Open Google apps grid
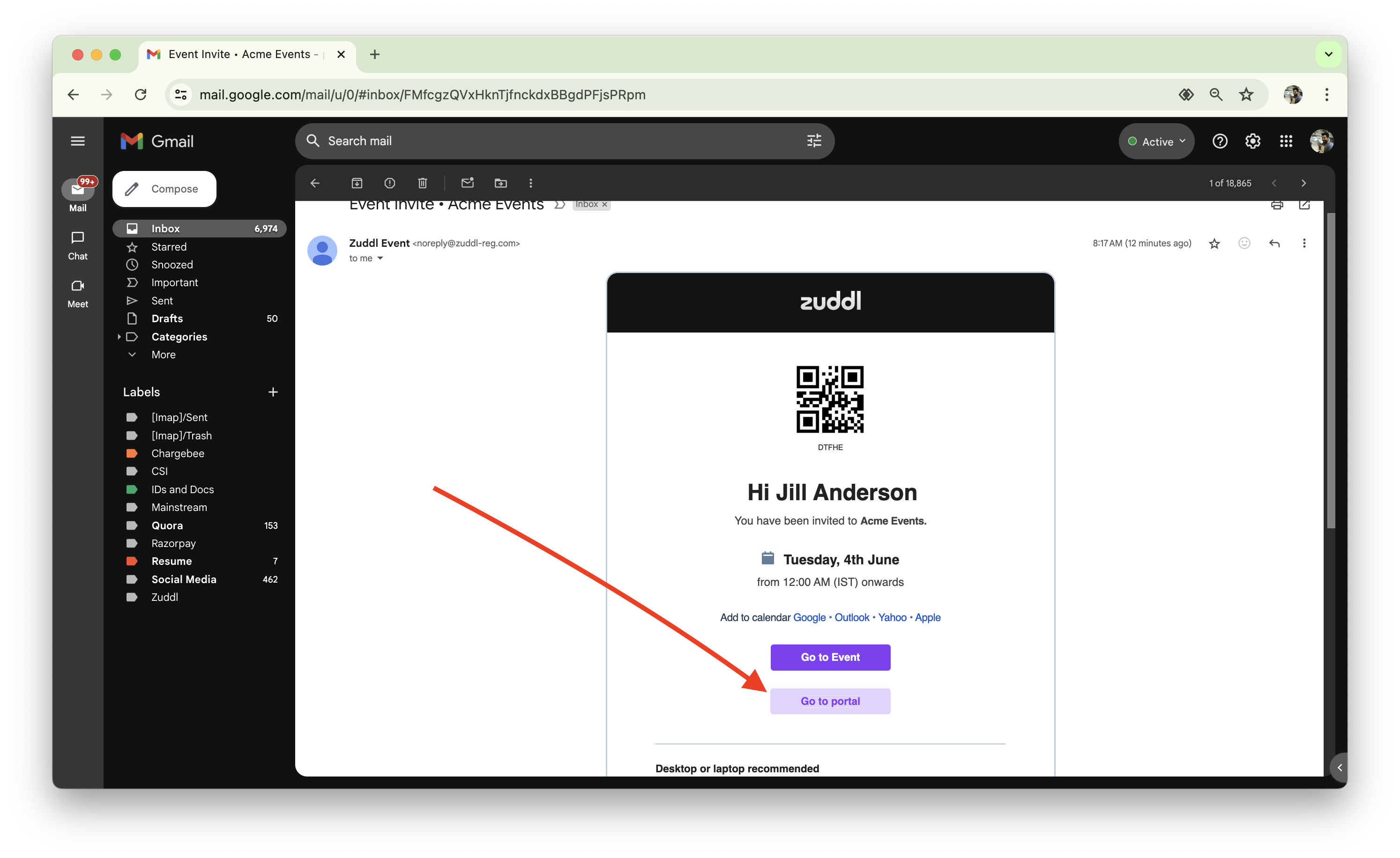This screenshot has width=1400, height=858. tap(1286, 141)
